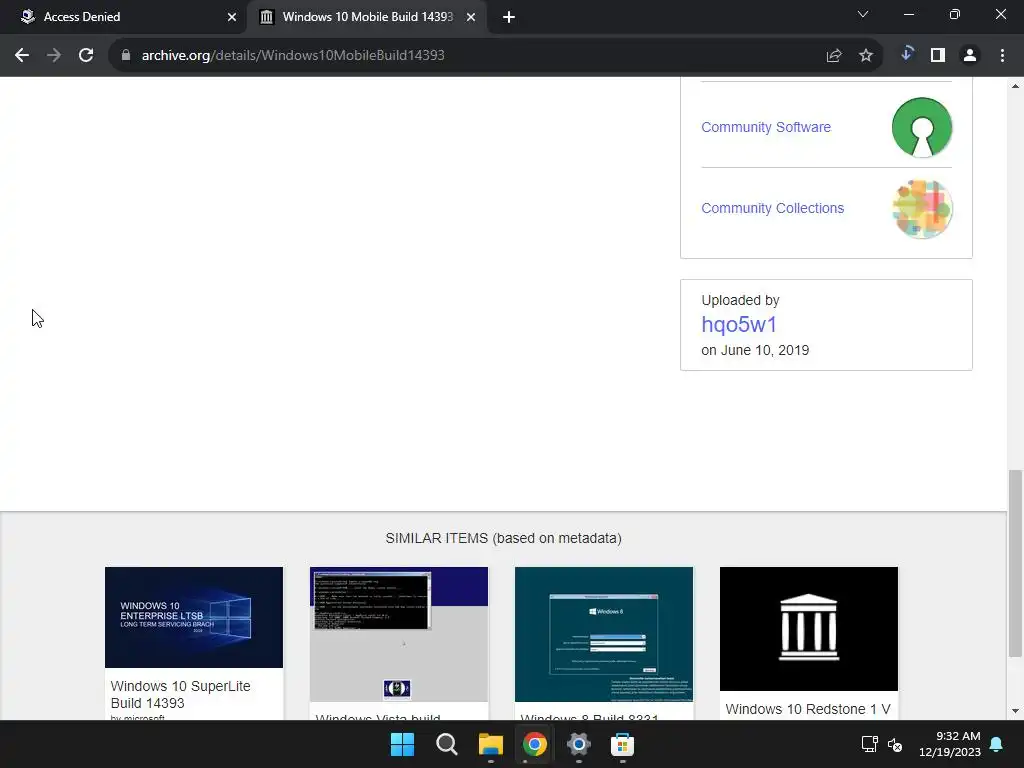Toggle the browser side panel
The height and width of the screenshot is (768, 1024).
pos(938,56)
